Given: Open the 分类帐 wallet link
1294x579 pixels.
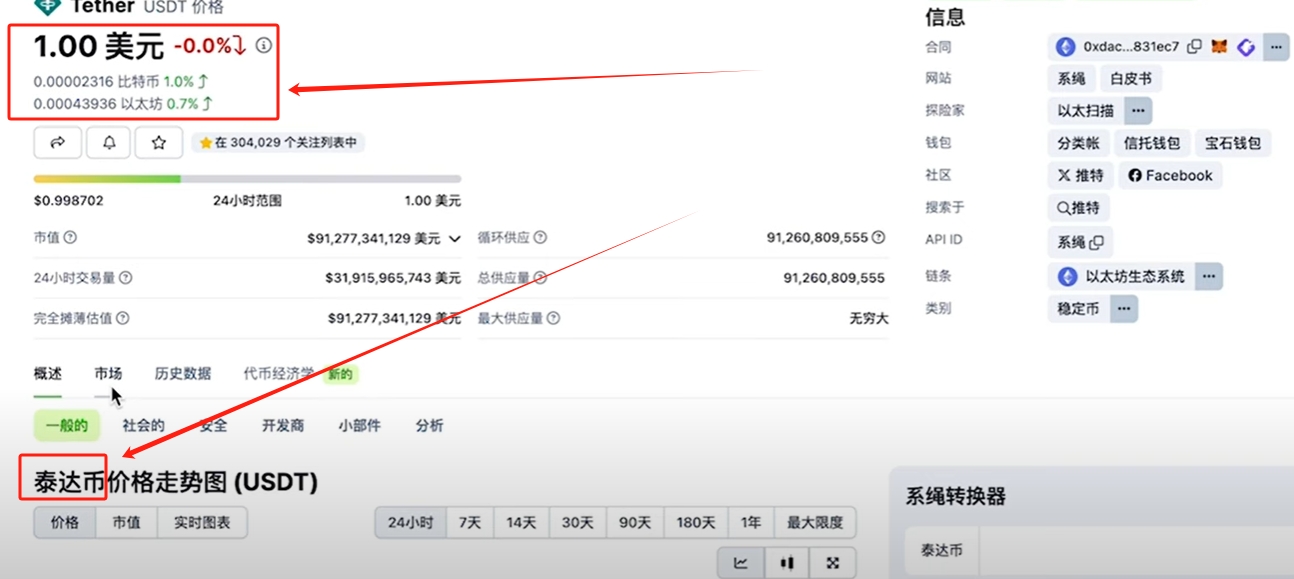Looking at the screenshot, I should coord(1078,144).
